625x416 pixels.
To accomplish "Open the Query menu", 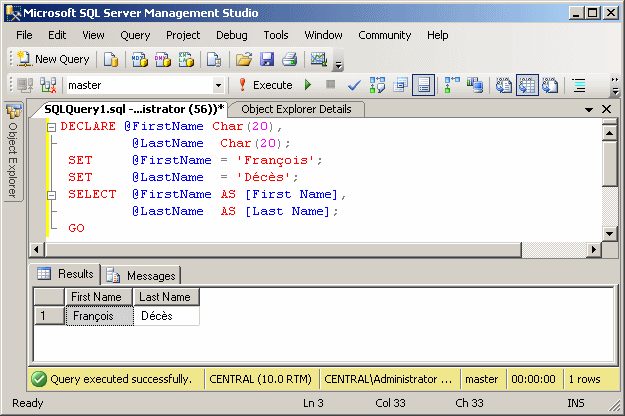I will 135,35.
